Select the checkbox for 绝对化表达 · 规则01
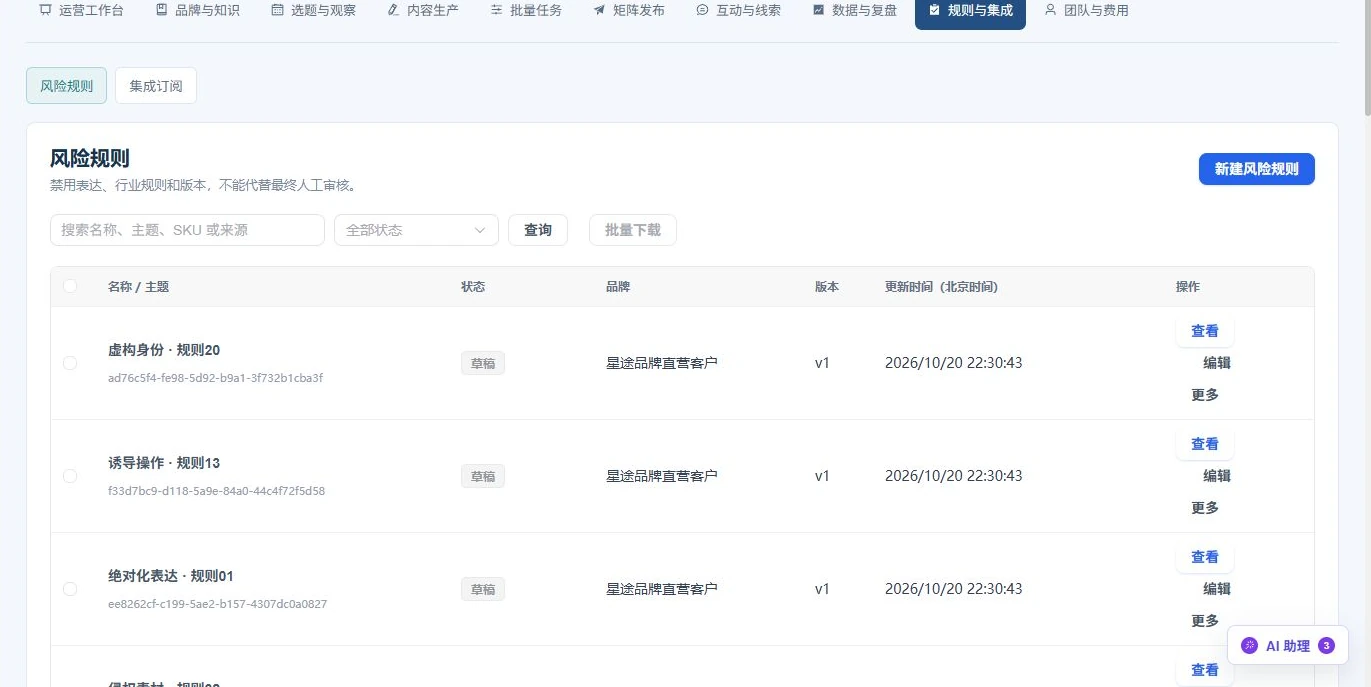The width and height of the screenshot is (1371, 687). pyautogui.click(x=70, y=589)
